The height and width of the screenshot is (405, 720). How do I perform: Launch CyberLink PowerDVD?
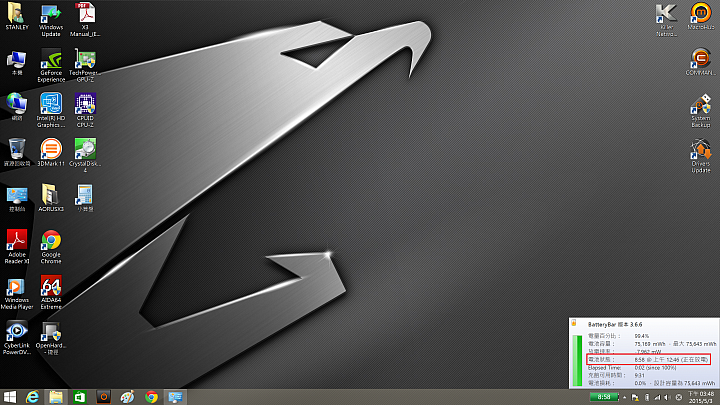coord(17,338)
